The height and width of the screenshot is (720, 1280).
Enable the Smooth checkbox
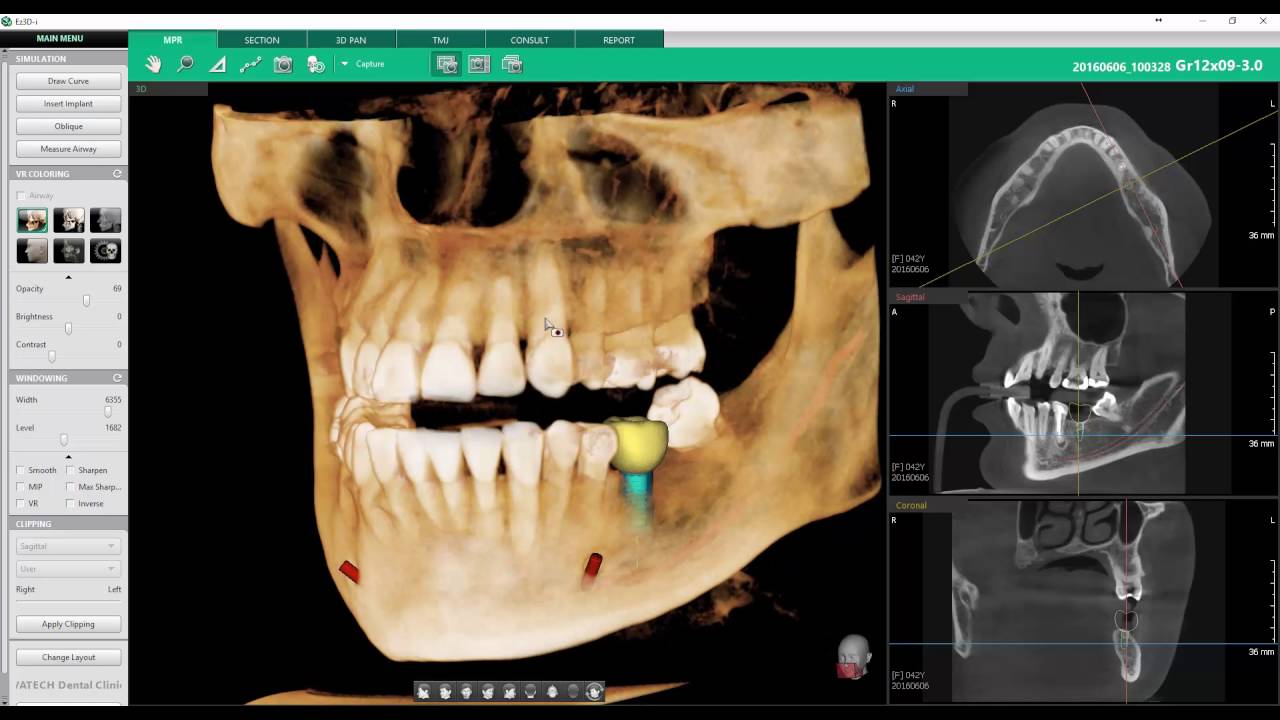[x=21, y=470]
